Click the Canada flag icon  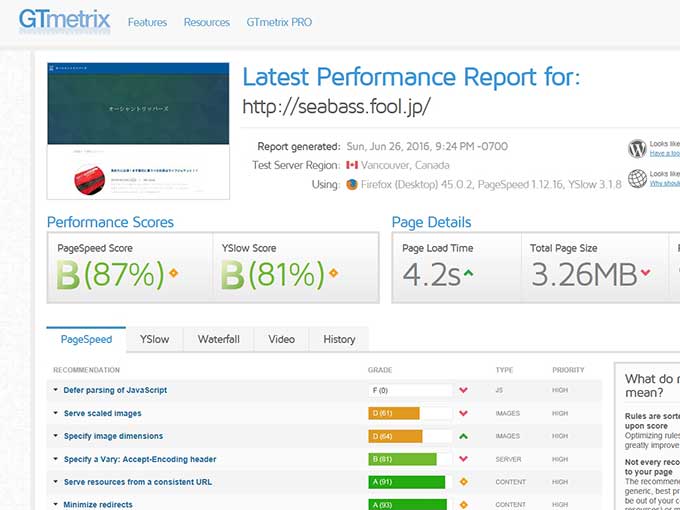(352, 165)
